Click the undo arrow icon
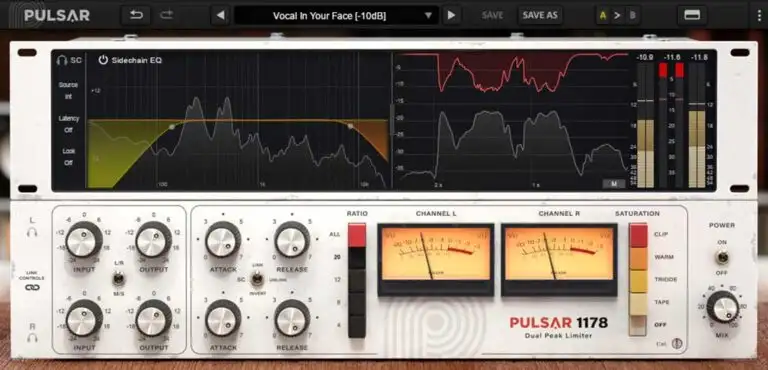This screenshot has height=370, width=768. coord(136,15)
